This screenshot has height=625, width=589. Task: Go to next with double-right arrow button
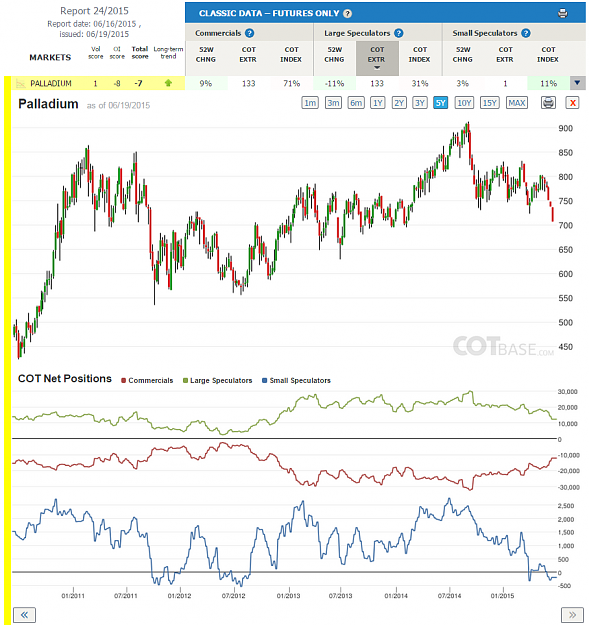coord(572,615)
